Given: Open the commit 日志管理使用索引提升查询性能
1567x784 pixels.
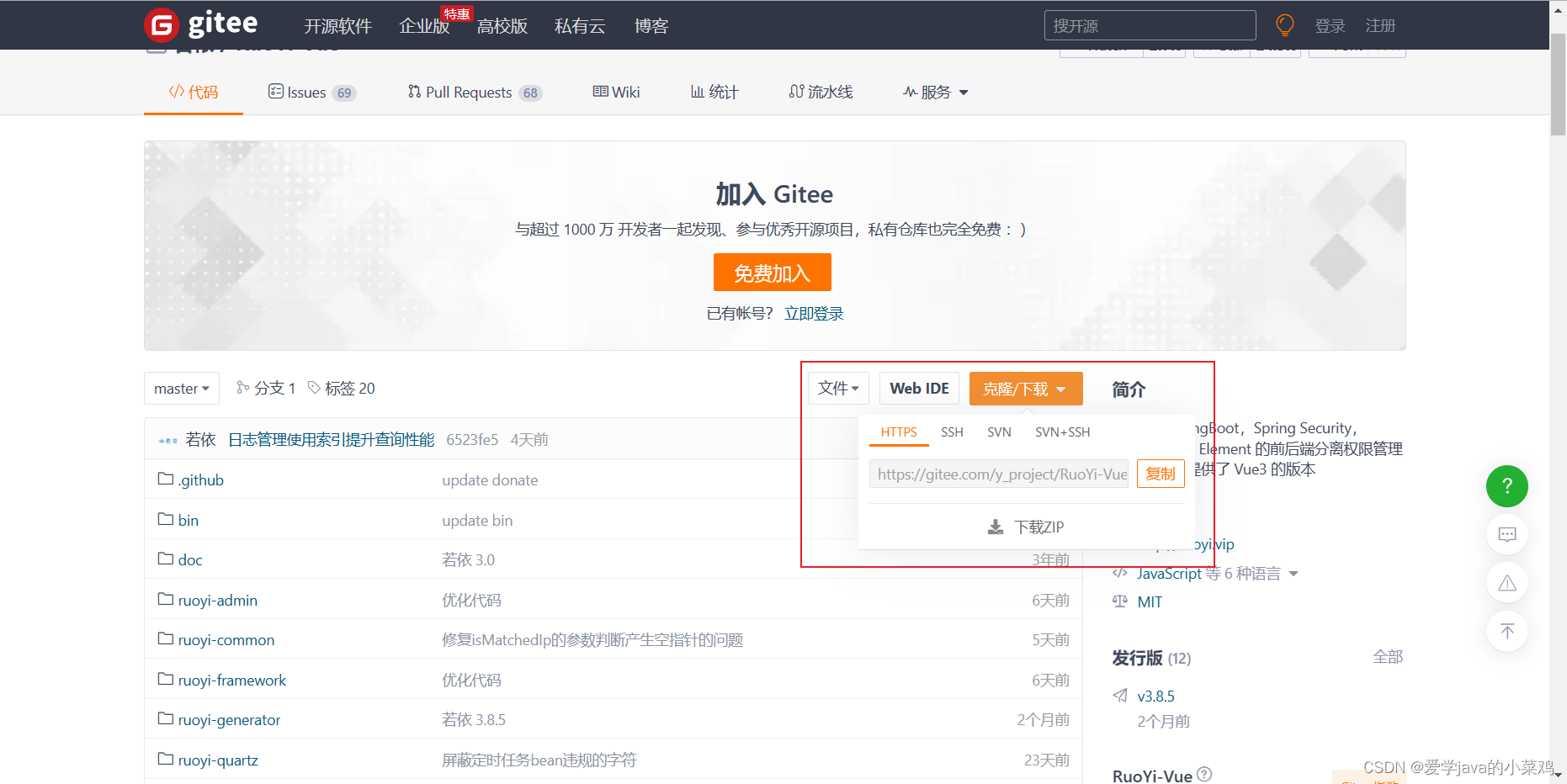Looking at the screenshot, I should [x=332, y=439].
